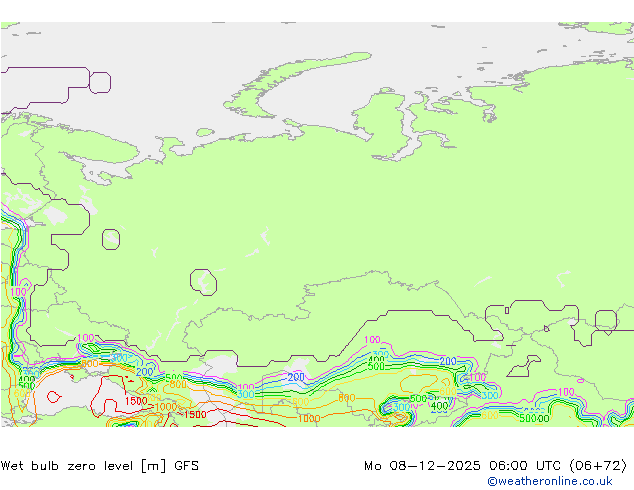Click the 'Wet bulb zero level [m] GFS' title

pyautogui.click(x=100, y=466)
